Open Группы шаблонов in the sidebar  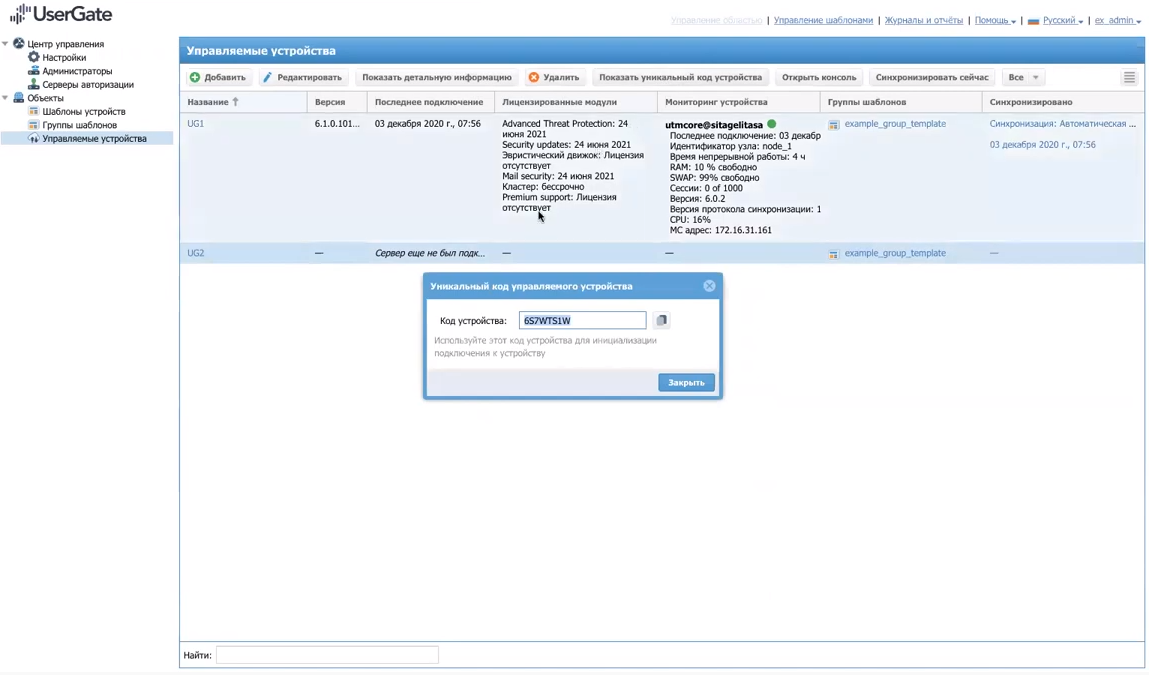(x=79, y=125)
